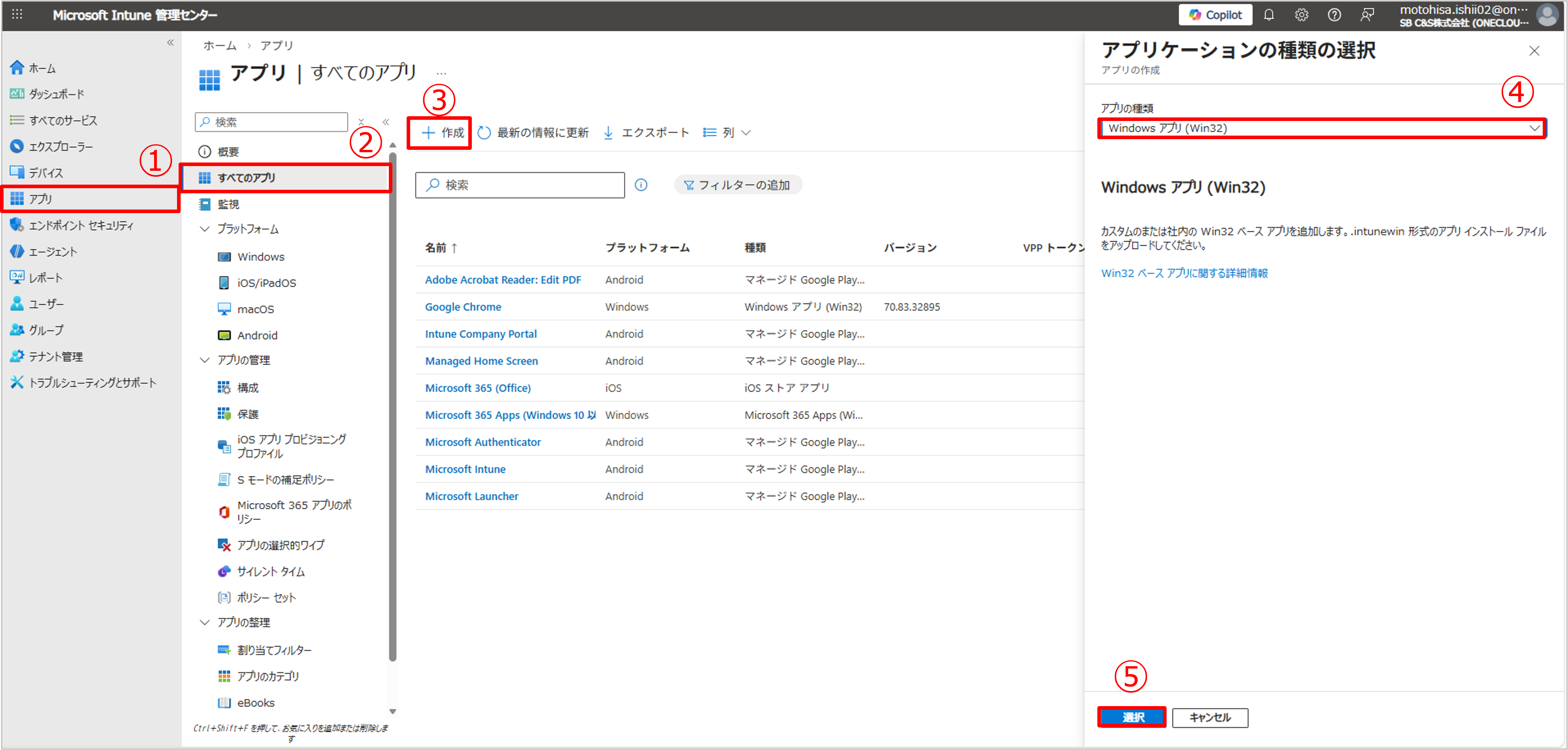1568x750 pixels.
Task: Collapse the left navigation with chevron
Action: [x=170, y=43]
